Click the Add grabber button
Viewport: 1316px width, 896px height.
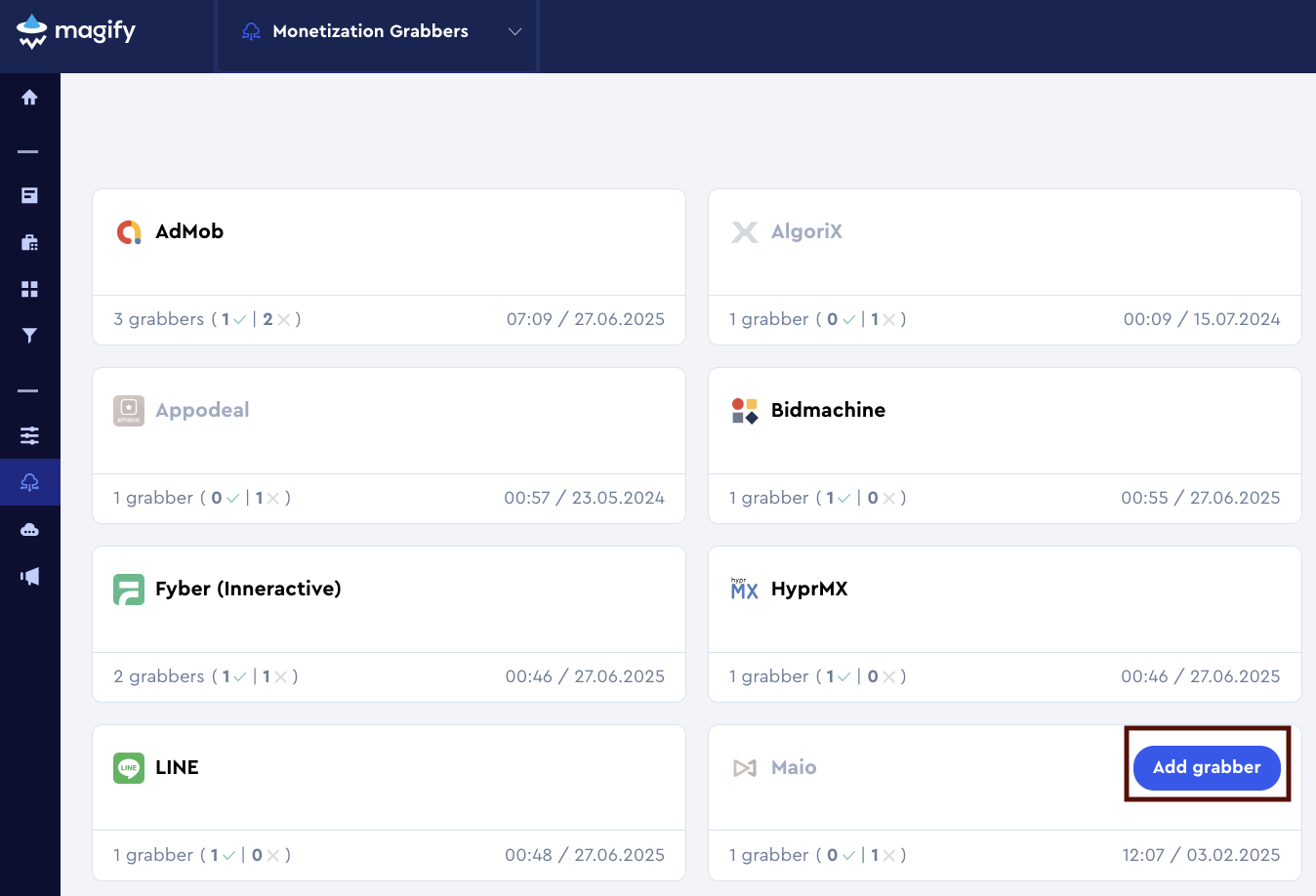tap(1207, 767)
